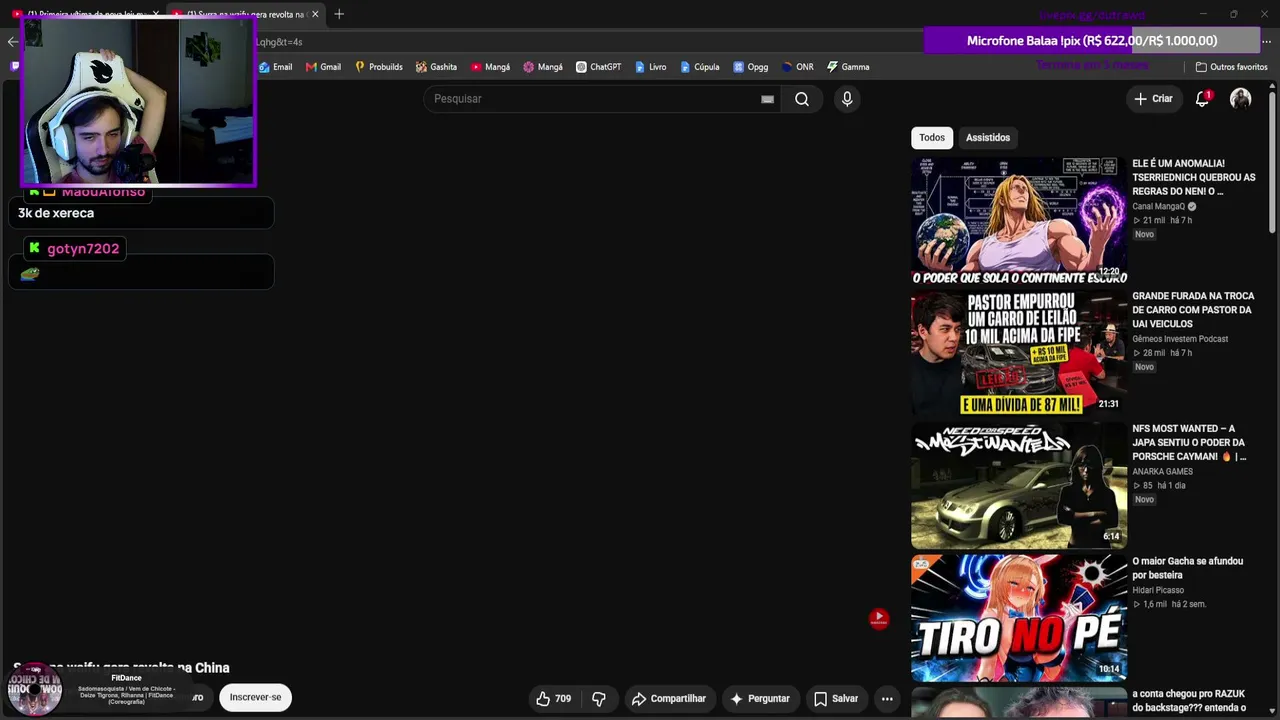
Task: Open the Cúpula bookmark
Action: (x=699, y=67)
